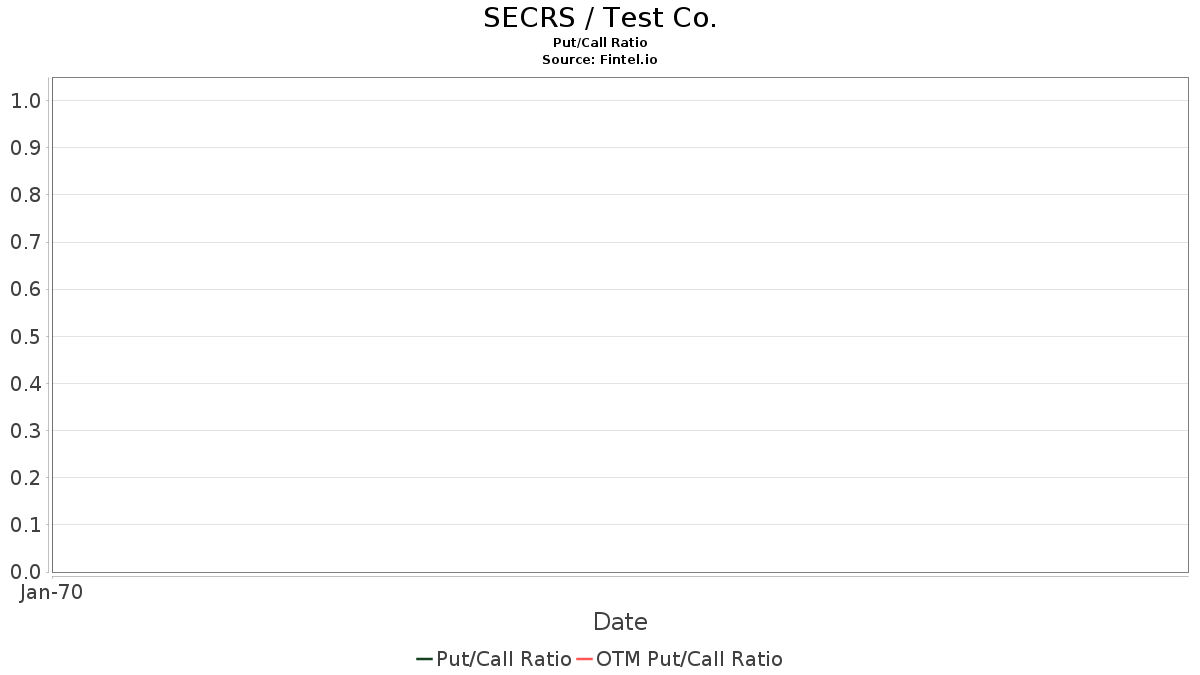Screen dimensions: 1200x675
Task: Toggle the OTM Put/Call Ratio legend label
Action: (x=689, y=659)
